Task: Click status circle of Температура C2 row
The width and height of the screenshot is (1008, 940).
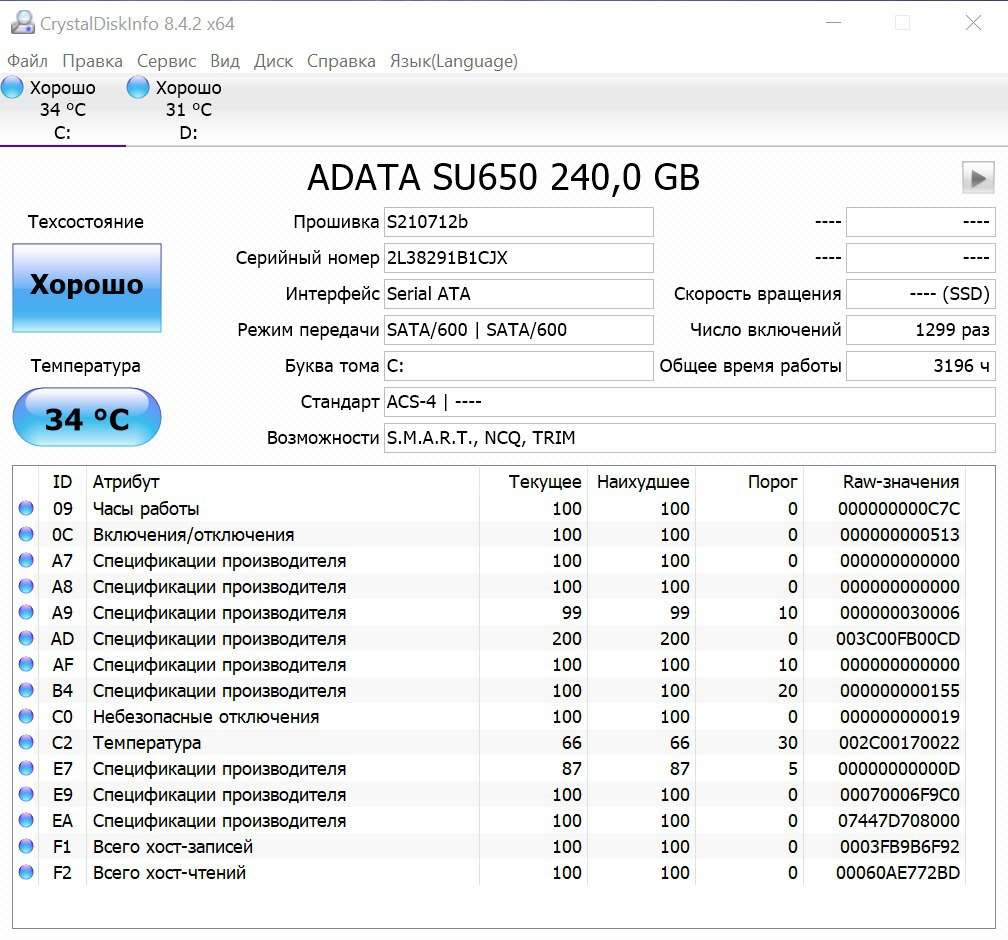Action: pyautogui.click(x=26, y=743)
